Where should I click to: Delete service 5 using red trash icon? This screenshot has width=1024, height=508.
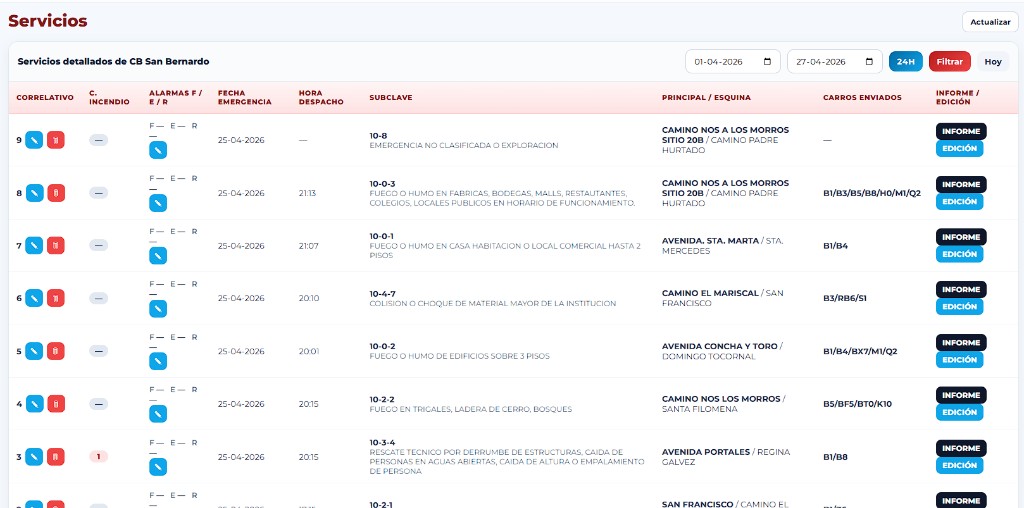tap(56, 351)
